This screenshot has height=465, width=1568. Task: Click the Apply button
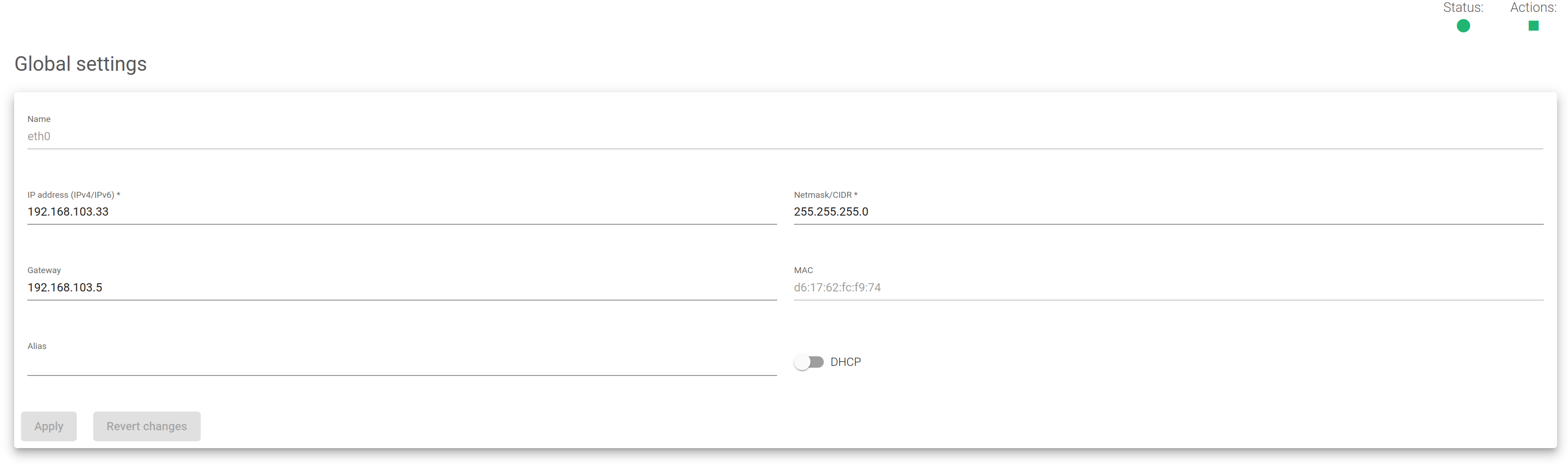[49, 426]
